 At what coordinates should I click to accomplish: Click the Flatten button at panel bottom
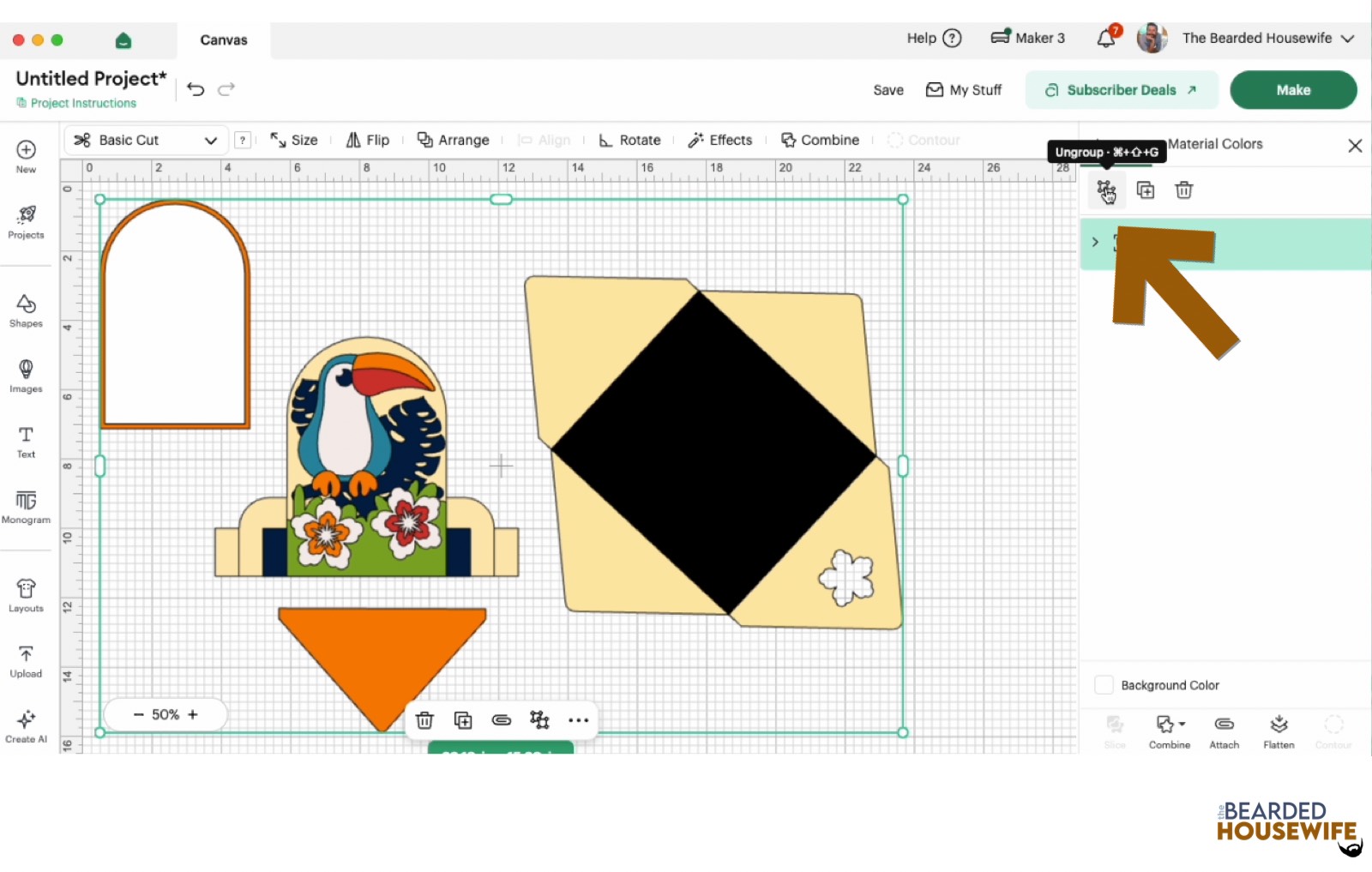pos(1279,733)
